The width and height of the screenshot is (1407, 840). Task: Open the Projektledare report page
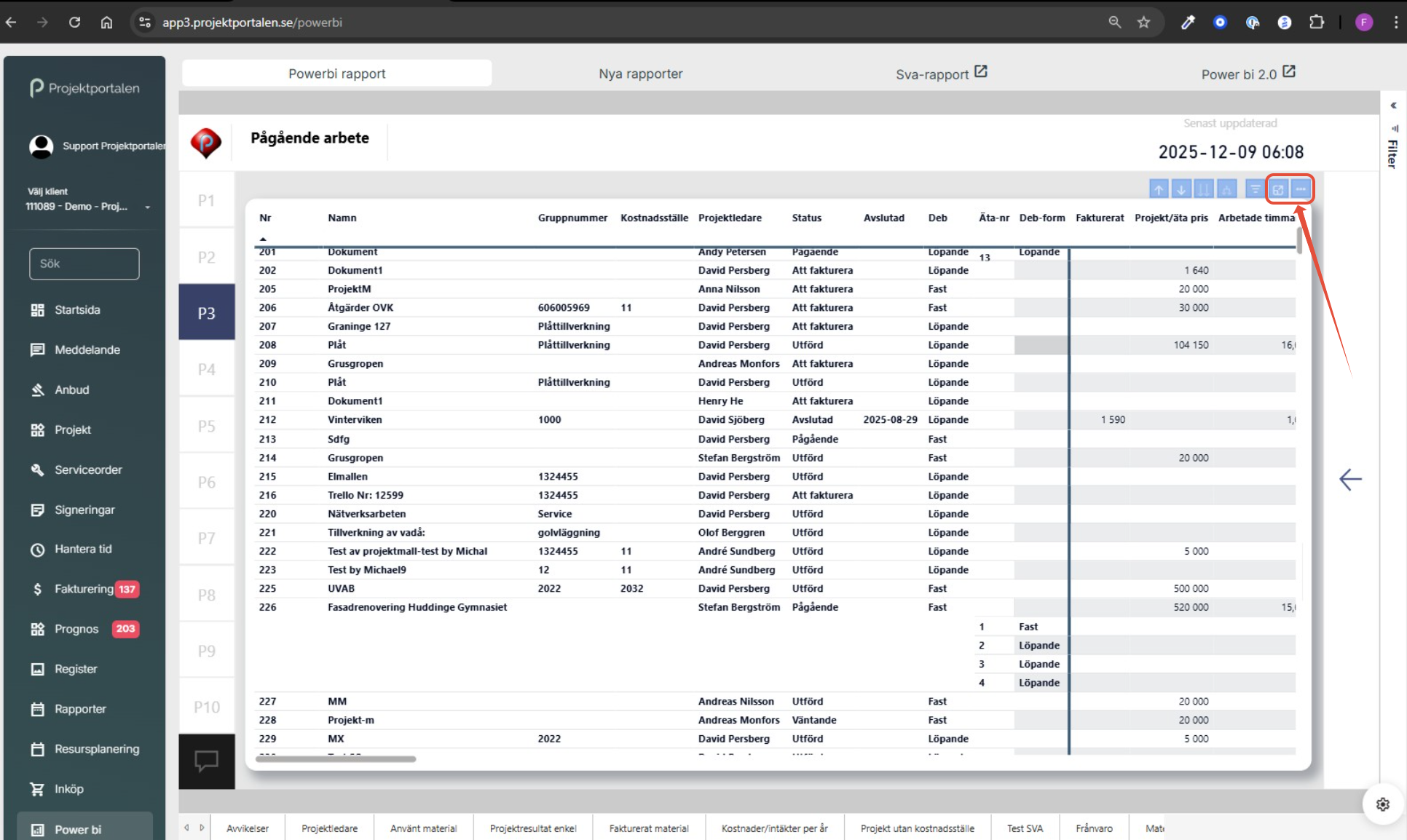[x=329, y=828]
